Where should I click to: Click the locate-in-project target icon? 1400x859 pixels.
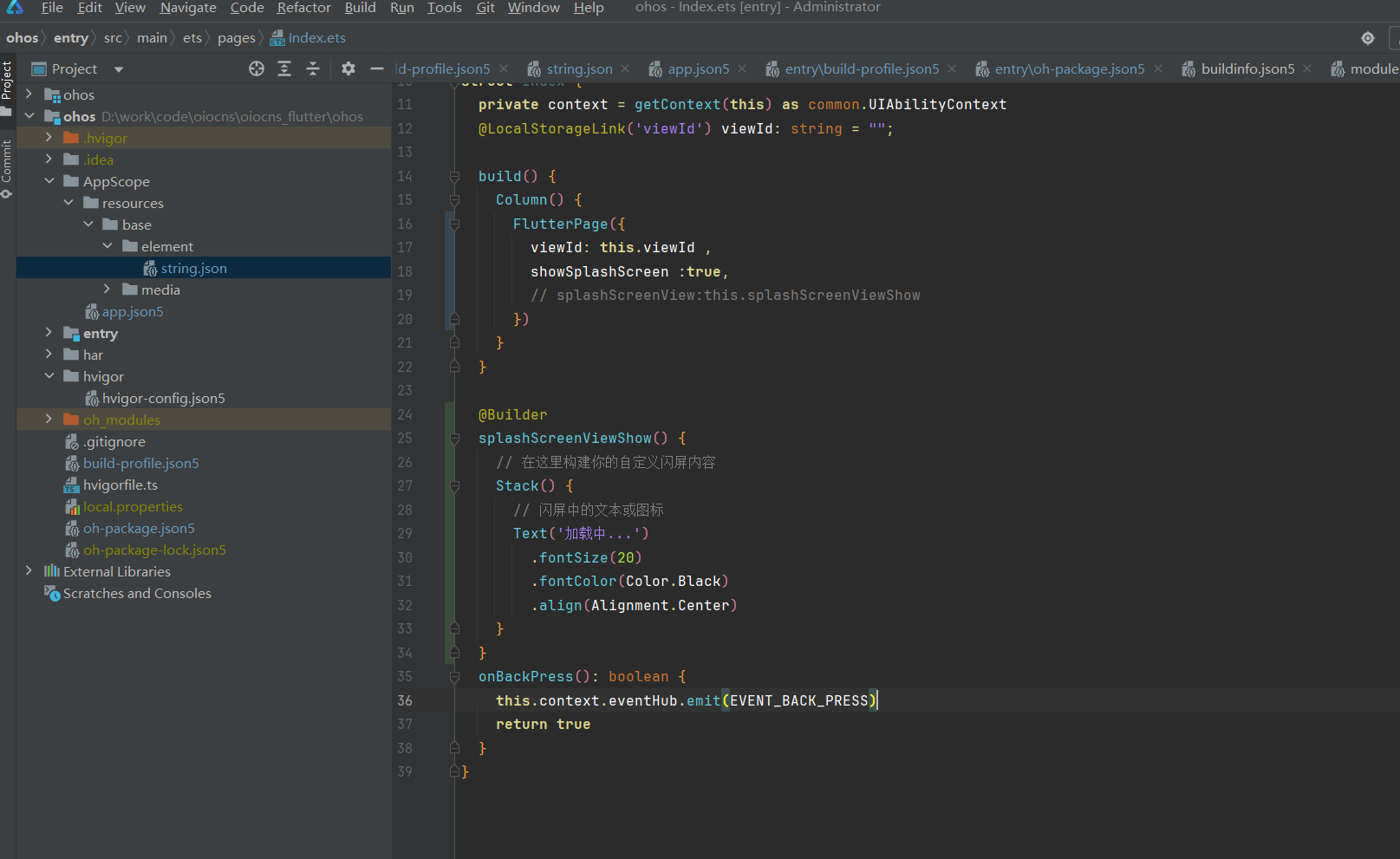[257, 68]
